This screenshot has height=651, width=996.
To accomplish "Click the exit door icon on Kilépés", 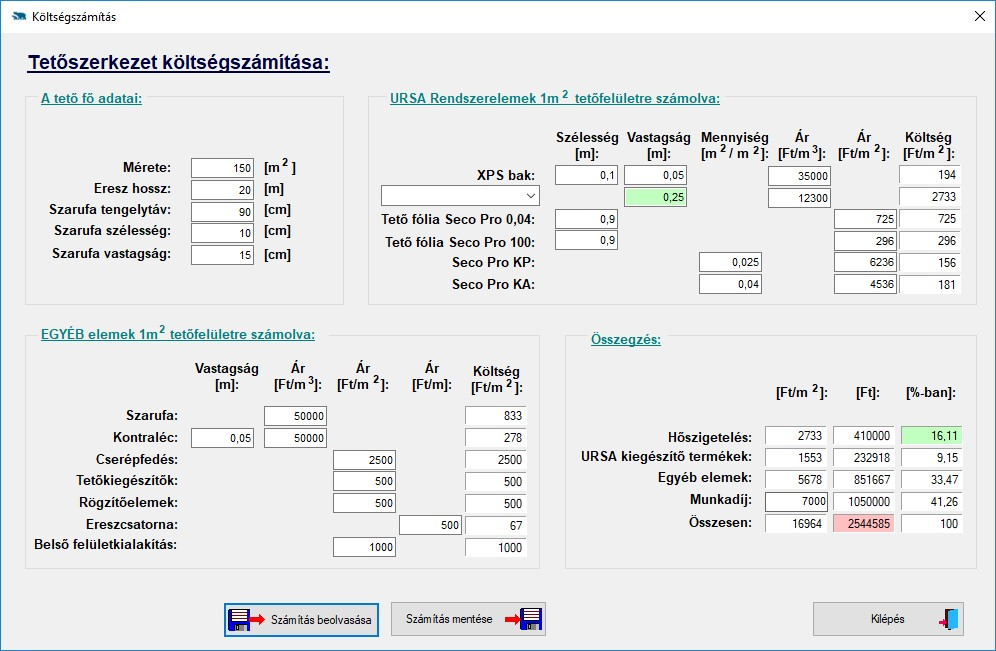I will point(950,620).
